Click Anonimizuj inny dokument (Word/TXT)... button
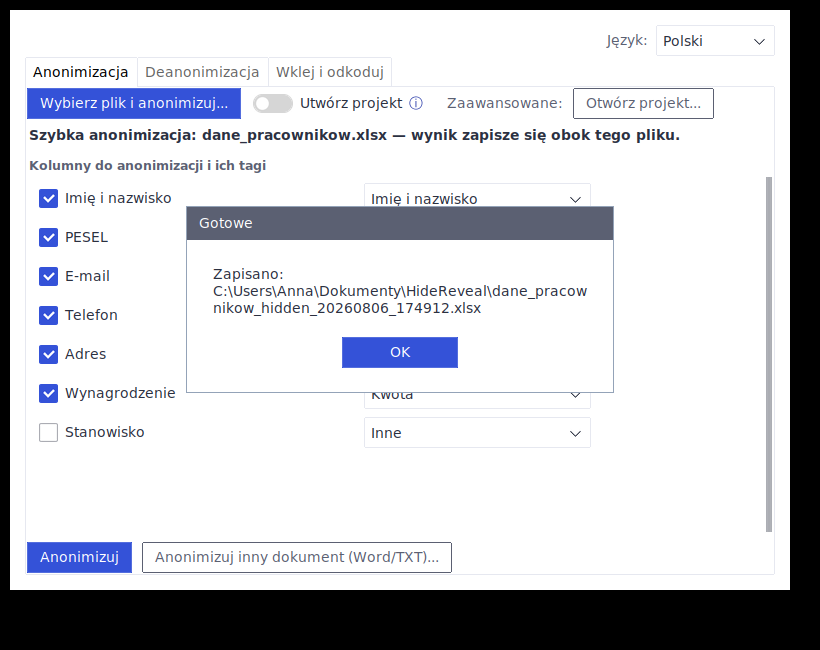This screenshot has height=650, width=820. pyautogui.click(x=297, y=557)
